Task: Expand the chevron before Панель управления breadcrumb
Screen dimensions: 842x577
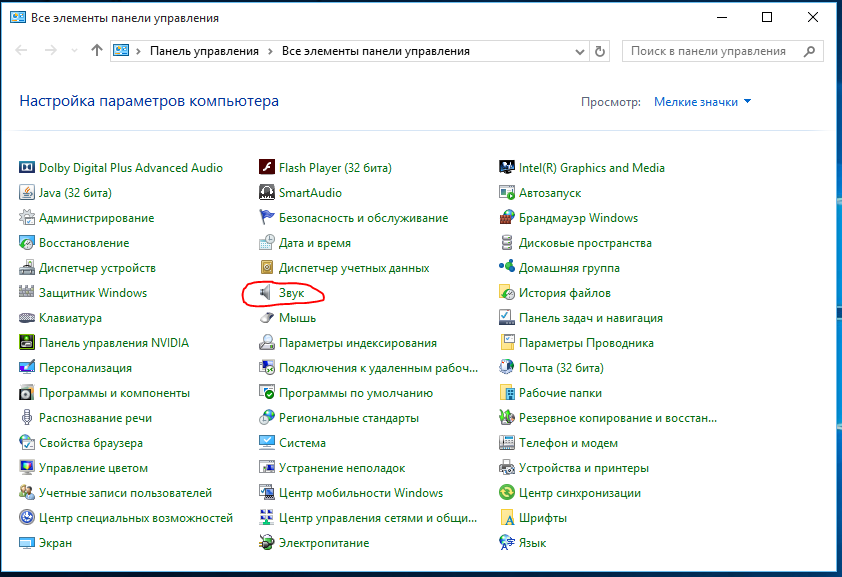Action: (x=139, y=51)
